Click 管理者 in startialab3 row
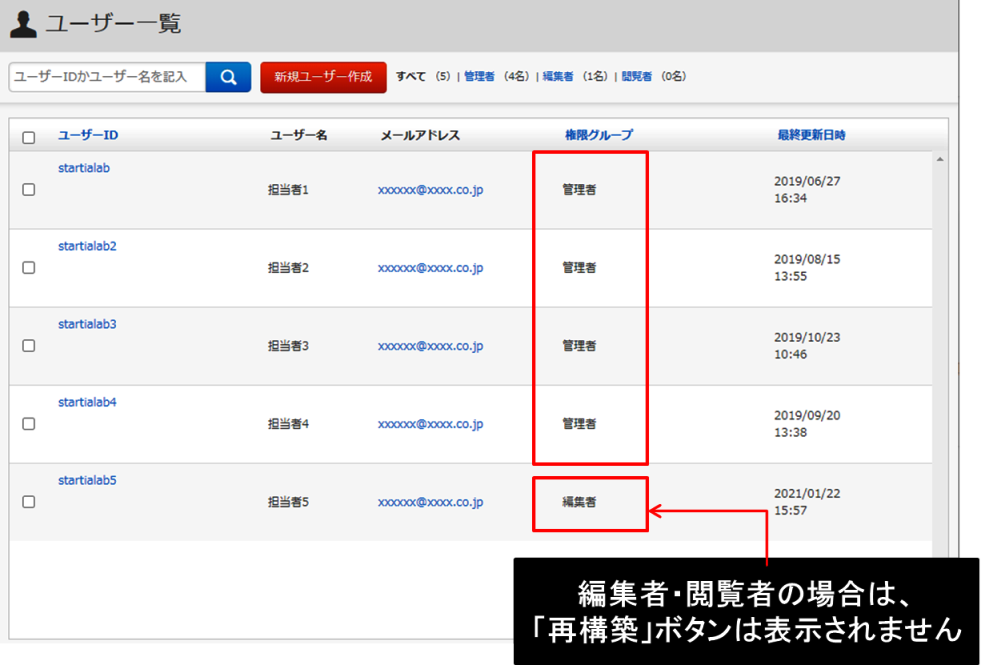981x665 pixels. (x=579, y=346)
